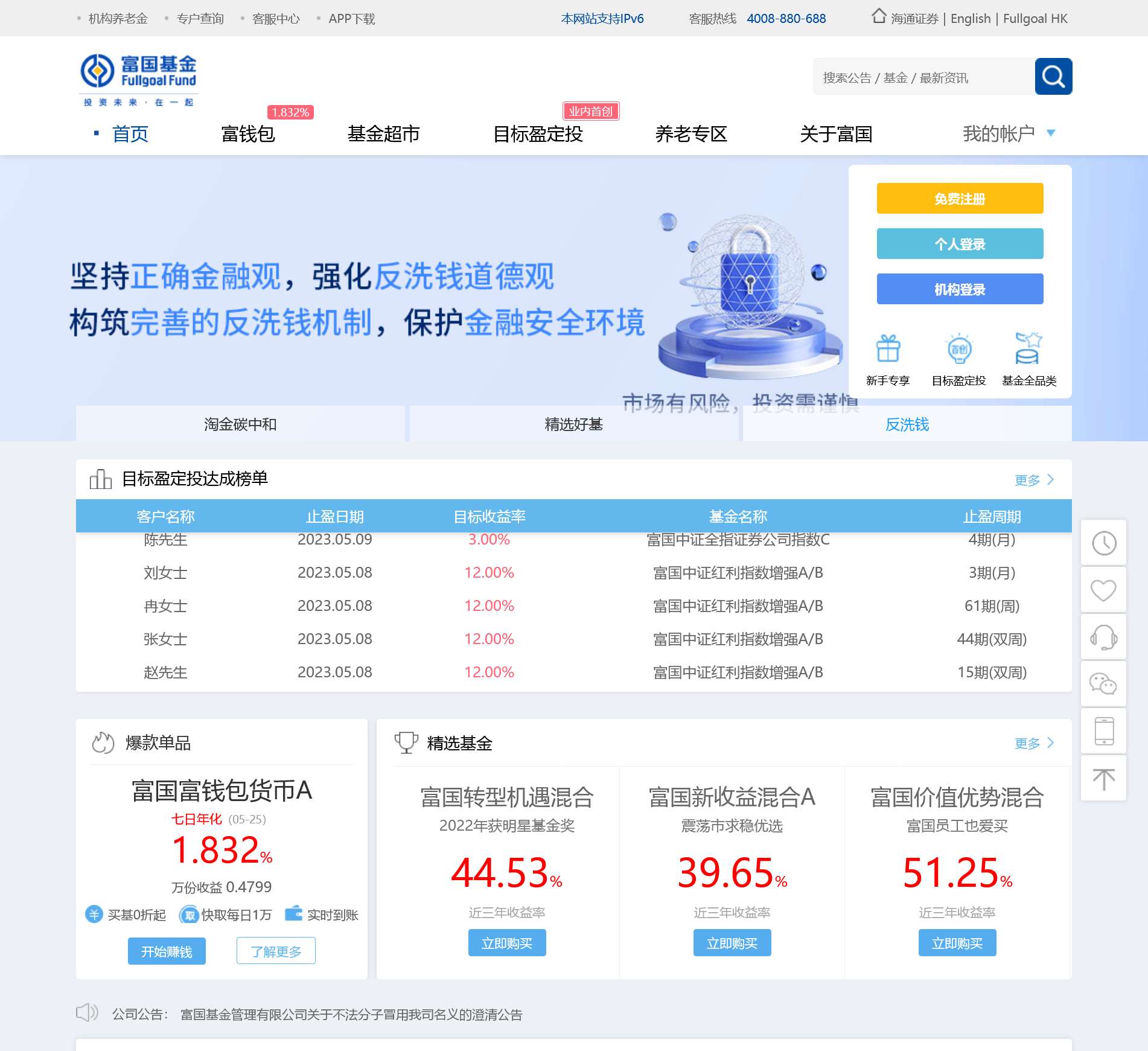Switch to 反洗钱 banner tab
The width and height of the screenshot is (1148, 1051).
[907, 424]
